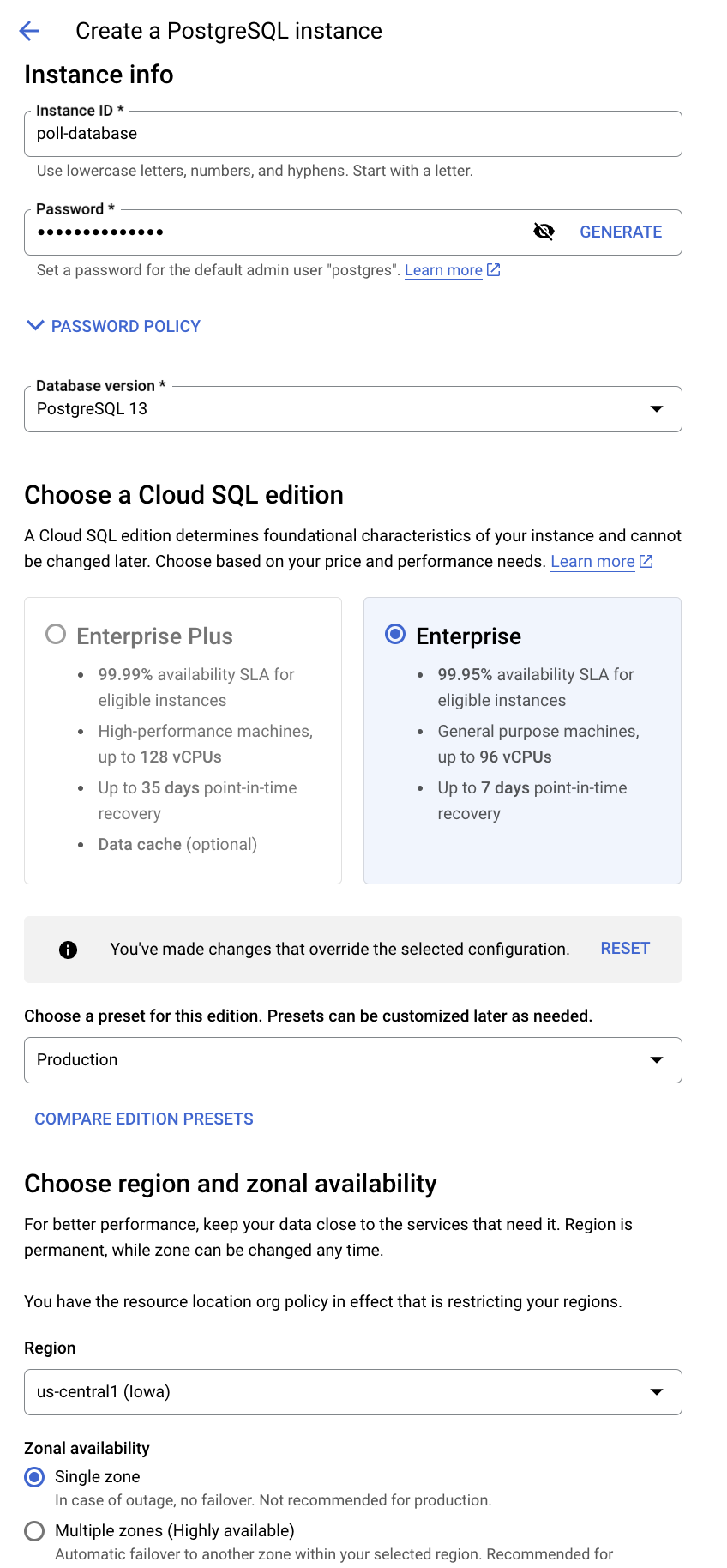Open the Region dropdown us-central1 (Iowa)
This screenshot has height=1568, width=727.
pos(353,1392)
